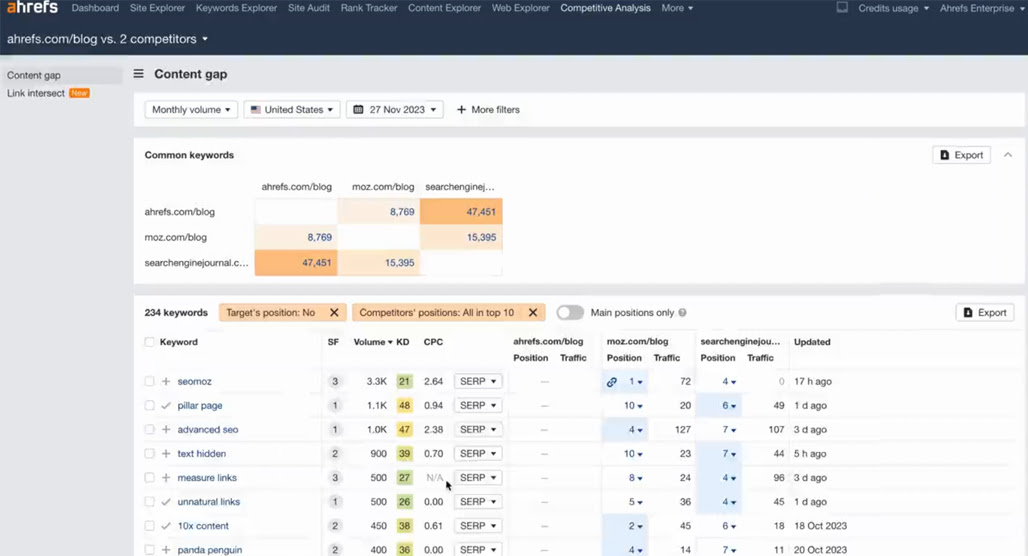Open Site Explorer in top navigation
Viewport: 1028px width, 556px height.
point(157,8)
